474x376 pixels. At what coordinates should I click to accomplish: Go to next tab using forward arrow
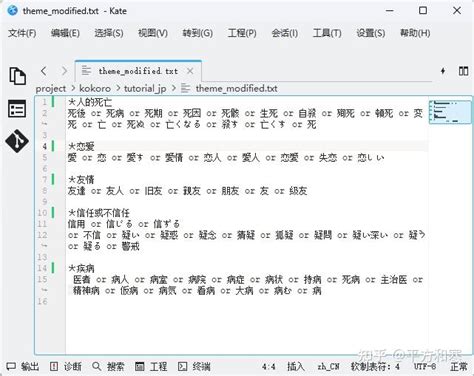pos(64,71)
